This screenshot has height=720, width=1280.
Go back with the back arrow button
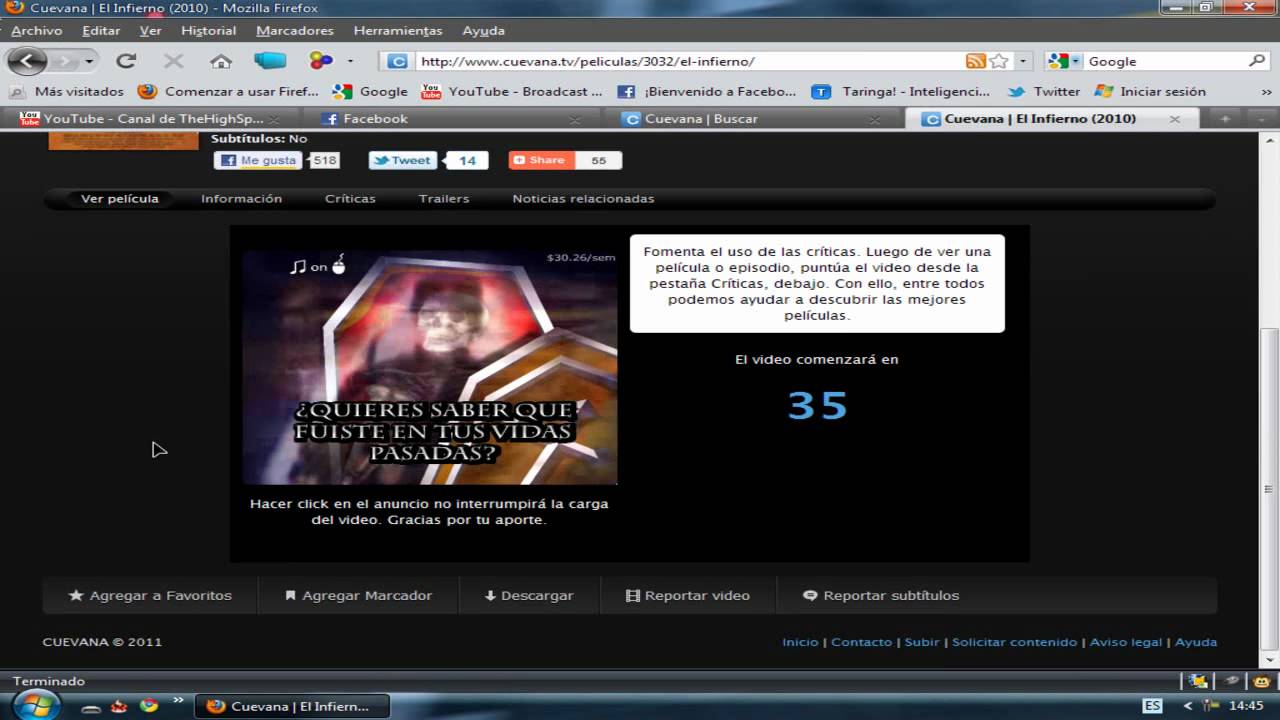point(27,61)
